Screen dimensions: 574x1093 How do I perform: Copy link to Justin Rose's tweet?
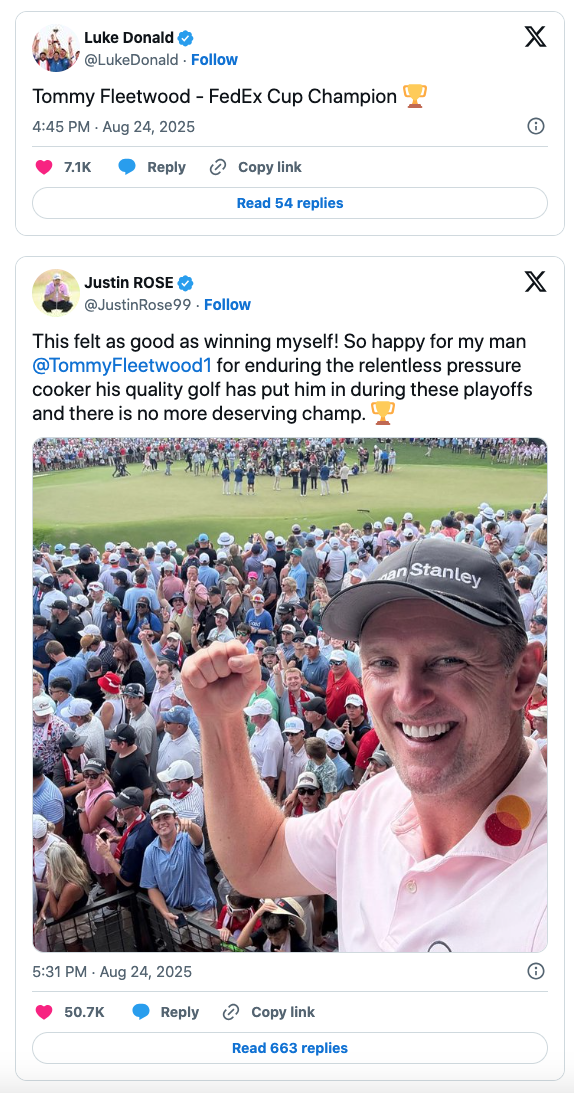click(x=269, y=1012)
